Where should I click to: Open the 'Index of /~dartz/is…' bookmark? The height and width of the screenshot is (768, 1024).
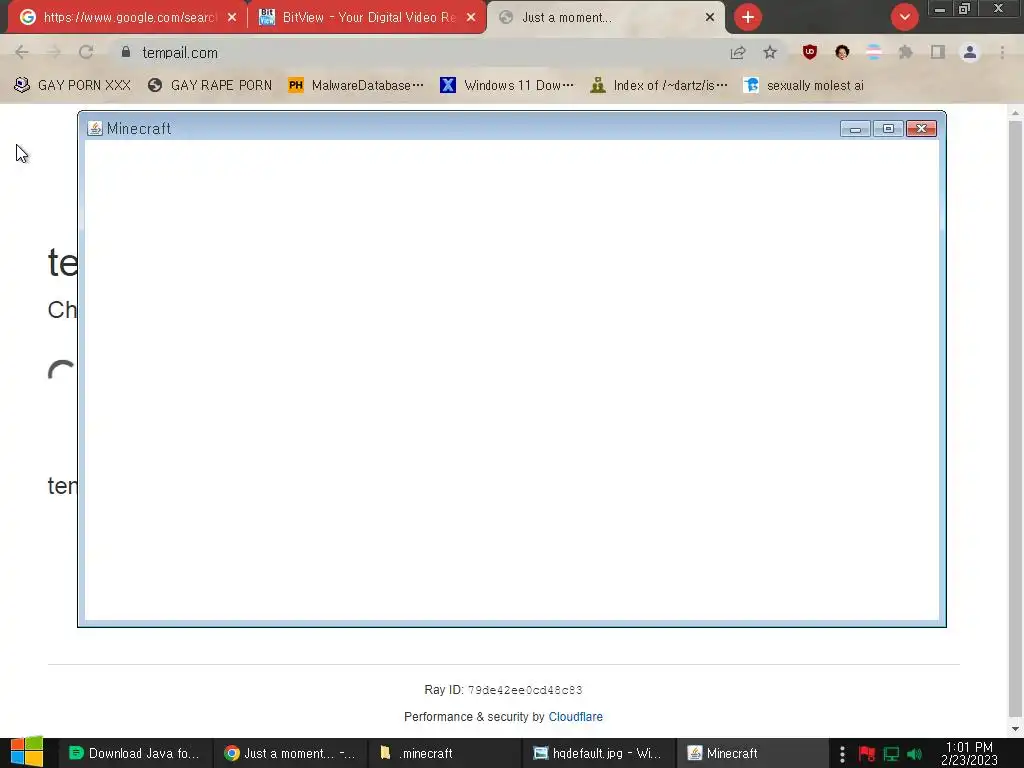[658, 86]
